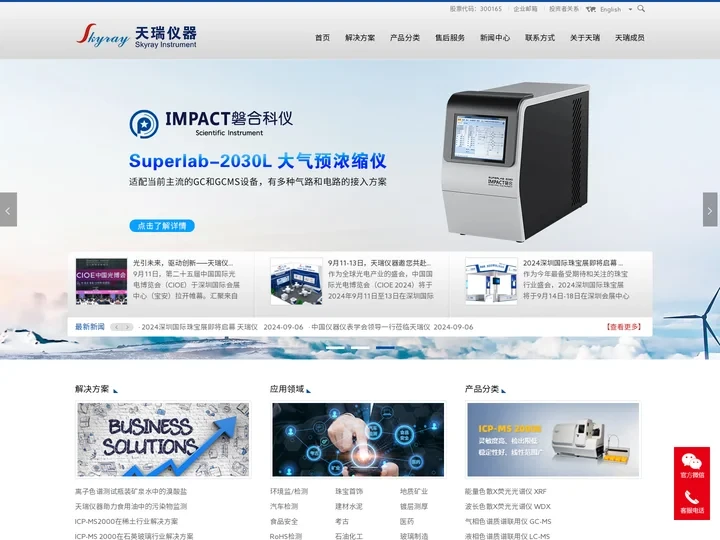Click the IMPACT 磐合科仪 logo
Image resolution: width=720 pixels, height=540 pixels.
pyautogui.click(x=211, y=124)
